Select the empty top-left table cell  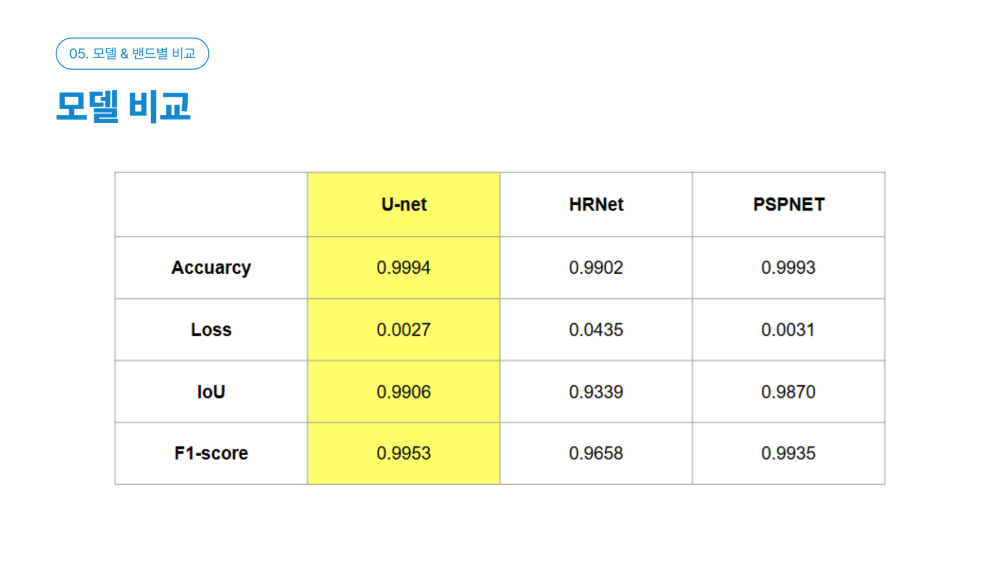click(x=211, y=205)
